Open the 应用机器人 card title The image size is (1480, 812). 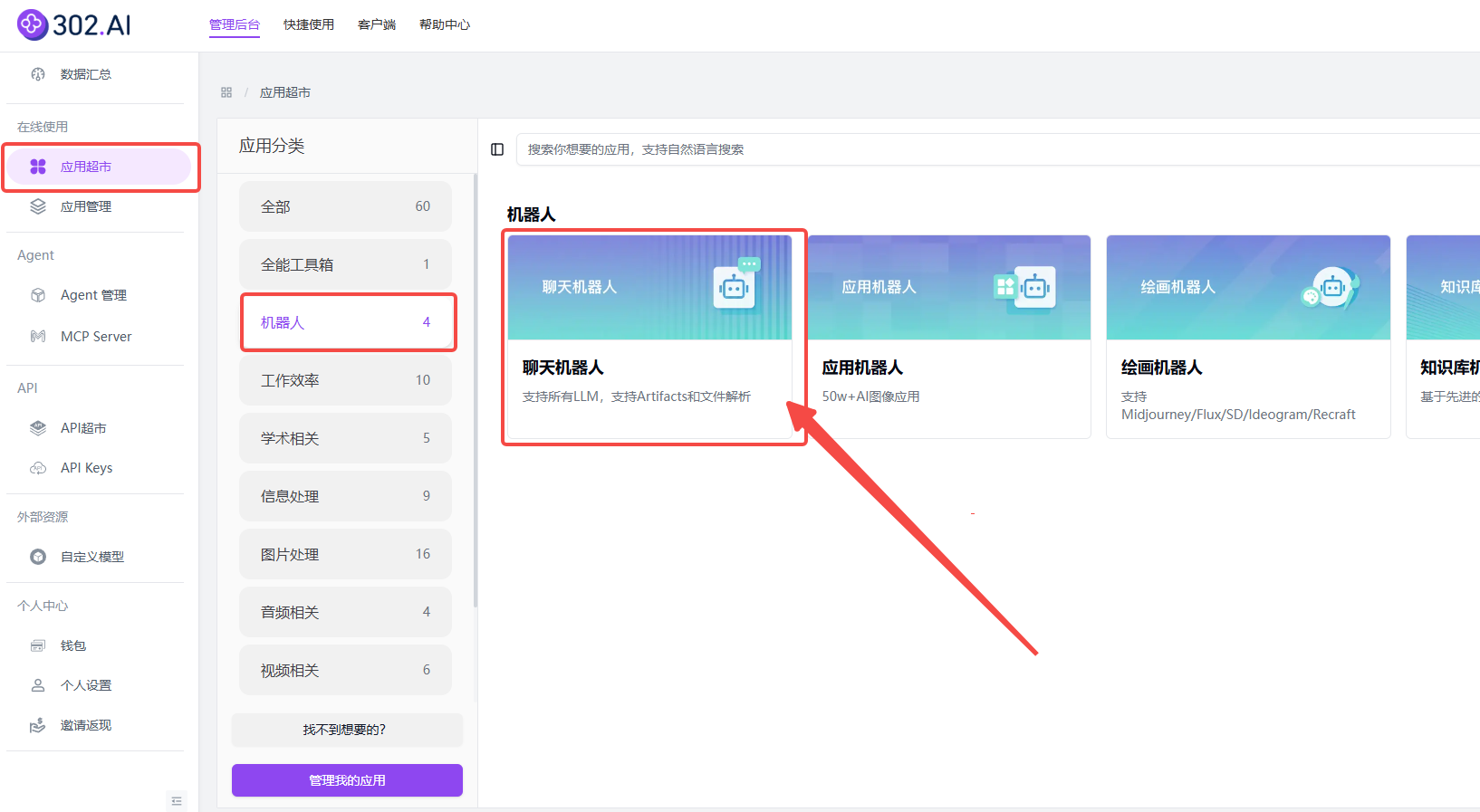click(x=862, y=368)
